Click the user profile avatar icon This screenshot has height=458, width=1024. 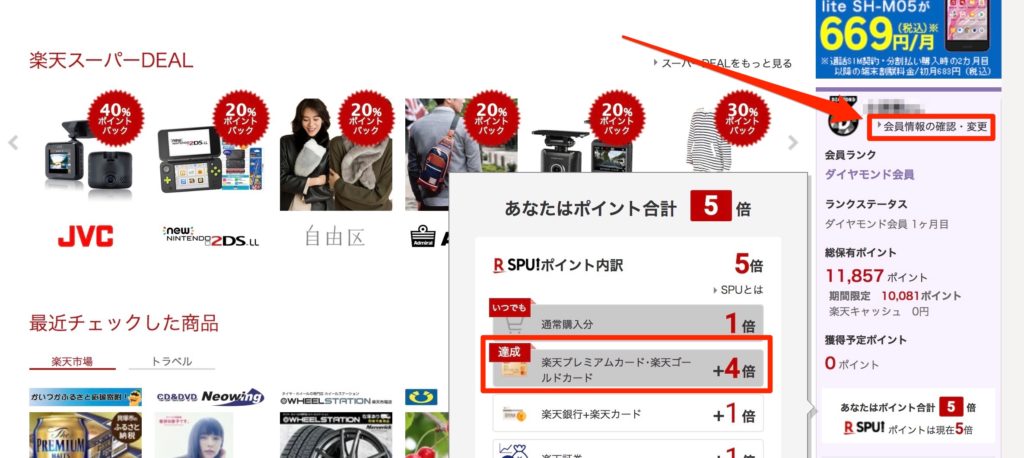coord(843,120)
